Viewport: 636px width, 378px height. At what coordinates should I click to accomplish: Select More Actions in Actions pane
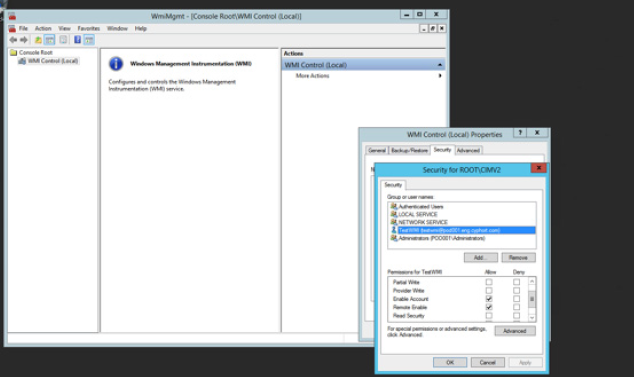pos(312,76)
